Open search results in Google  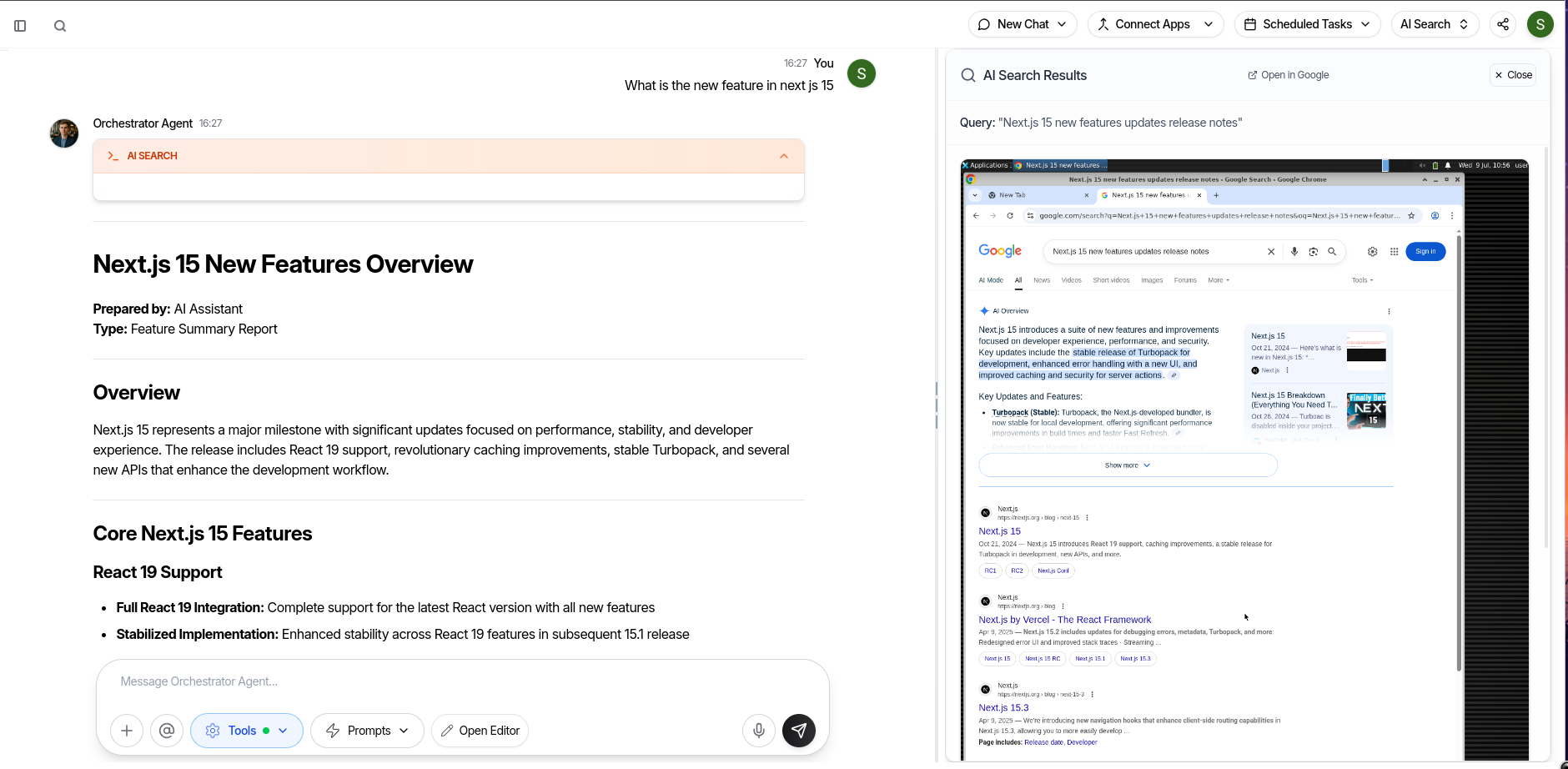(x=1287, y=74)
